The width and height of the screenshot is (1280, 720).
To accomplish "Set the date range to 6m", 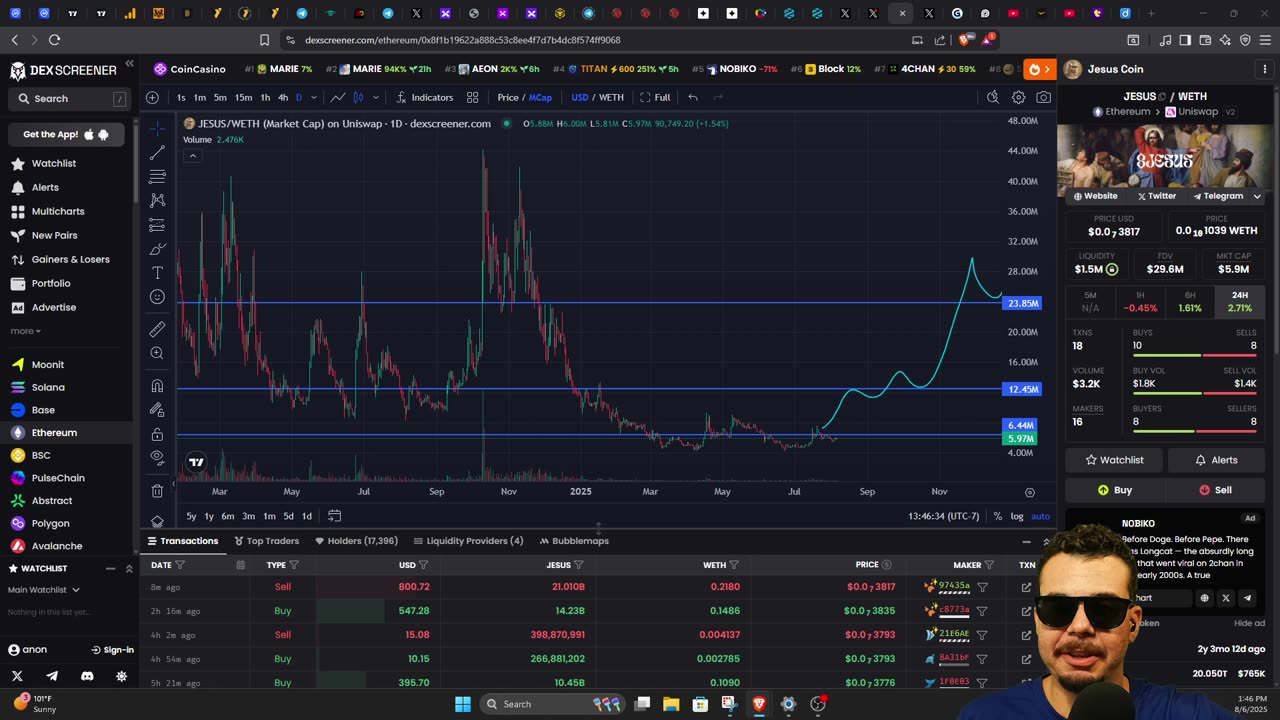I will [x=228, y=516].
